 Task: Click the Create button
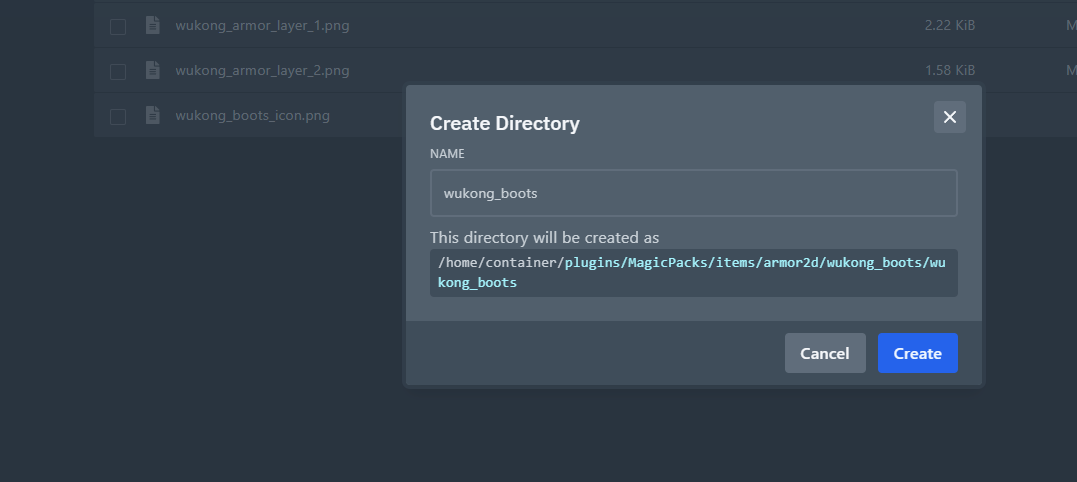(917, 353)
